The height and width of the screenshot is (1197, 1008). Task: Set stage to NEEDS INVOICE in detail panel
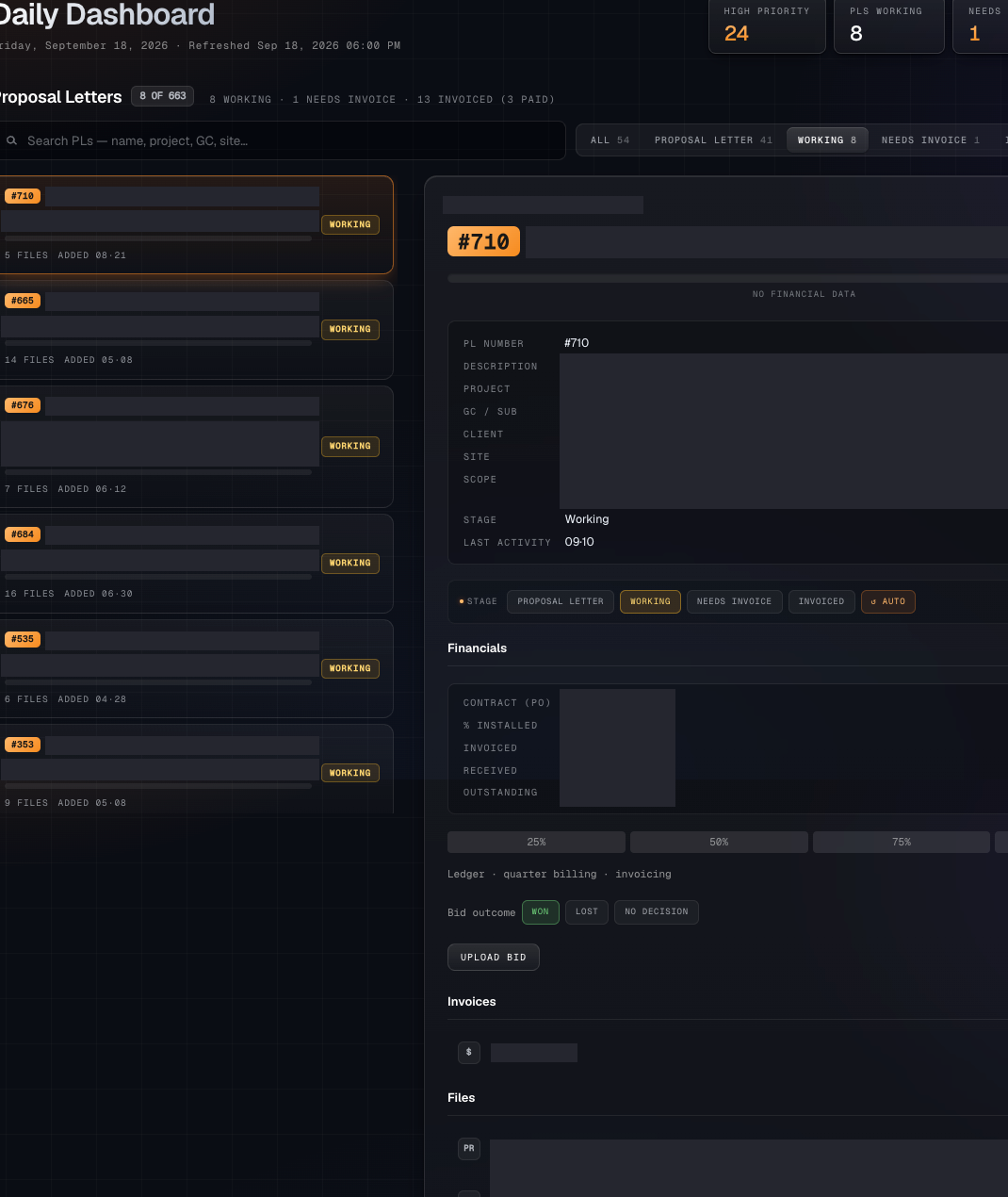click(734, 601)
